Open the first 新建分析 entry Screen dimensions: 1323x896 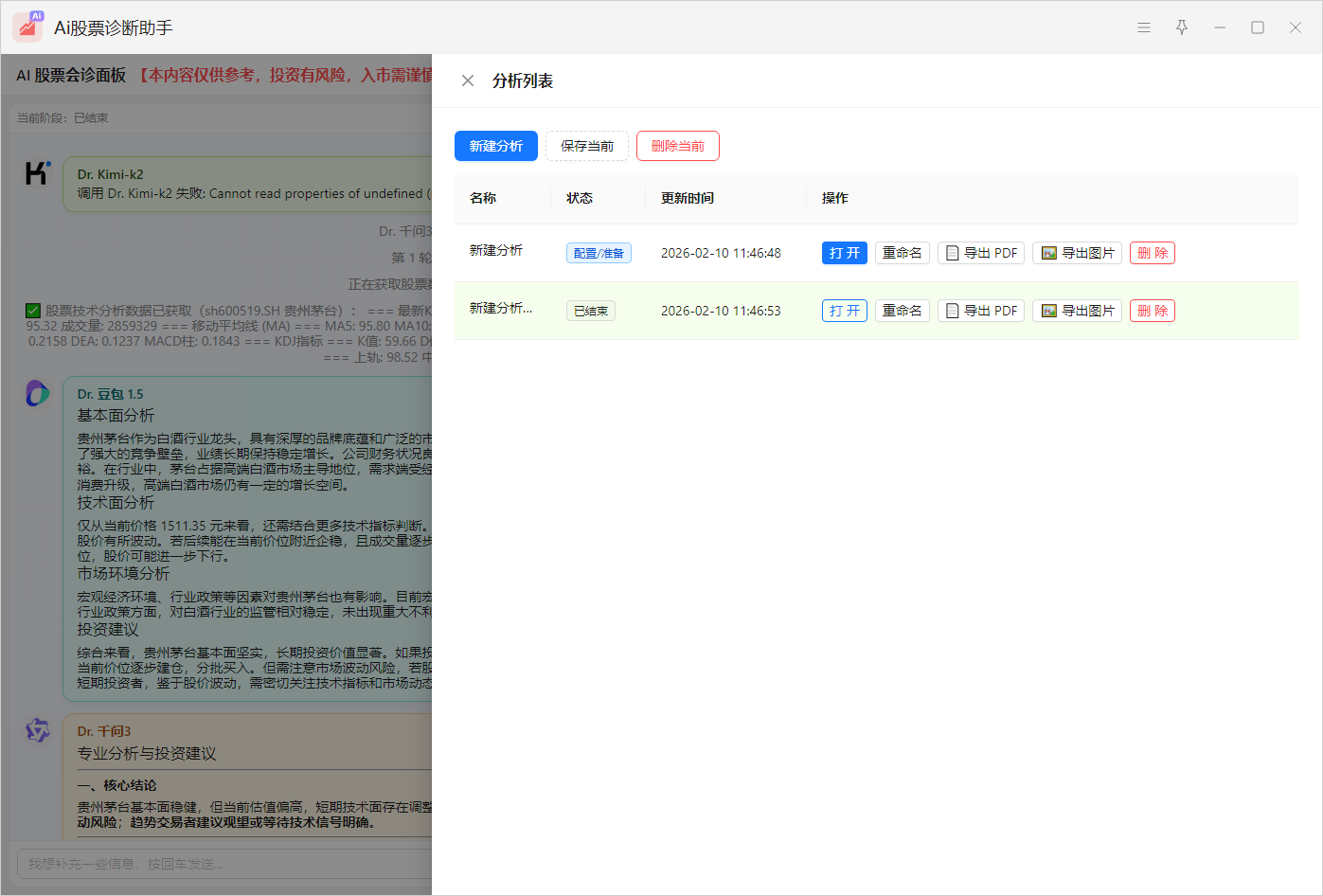pos(844,253)
